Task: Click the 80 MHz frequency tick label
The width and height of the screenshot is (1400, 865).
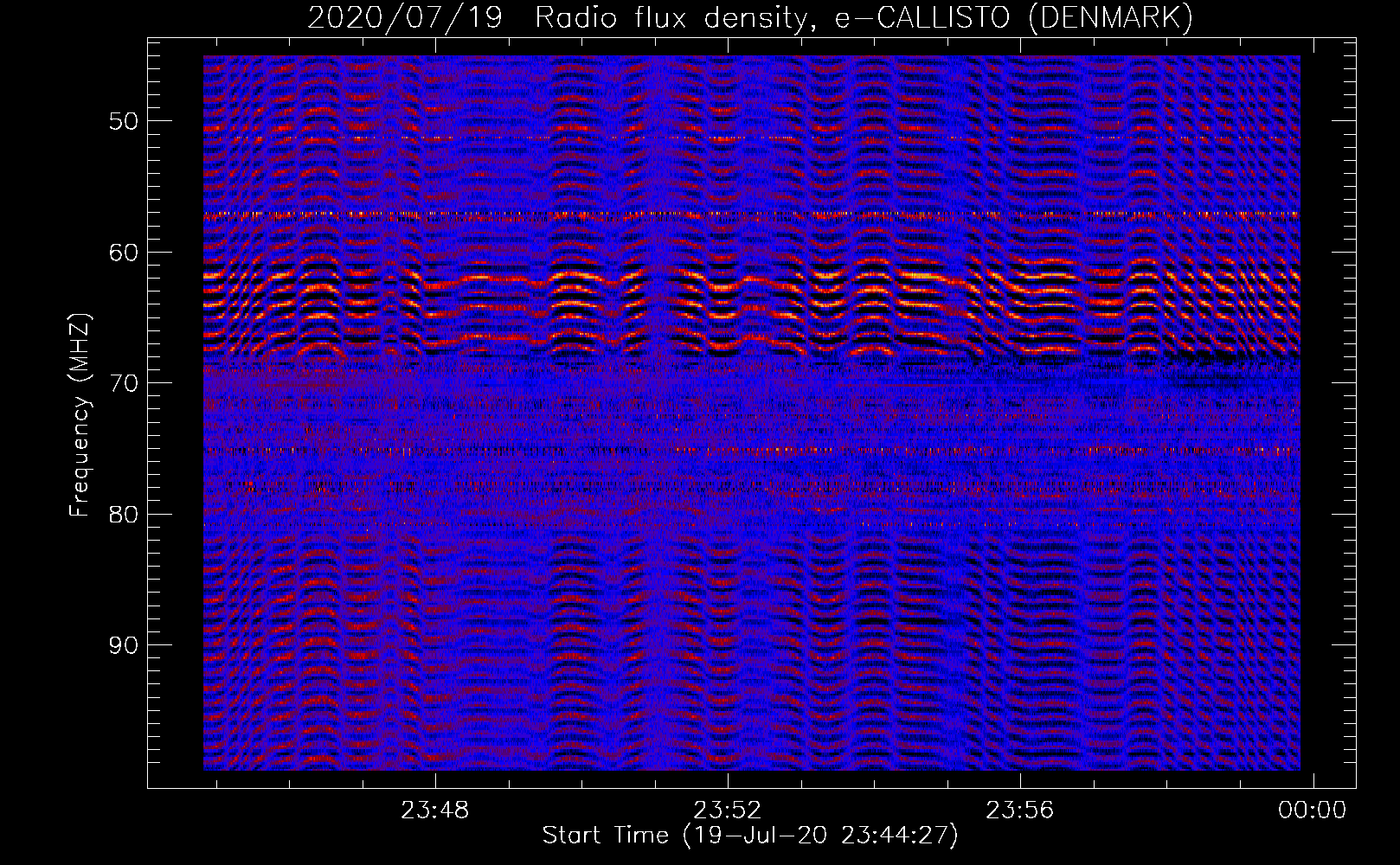Action: (x=124, y=515)
